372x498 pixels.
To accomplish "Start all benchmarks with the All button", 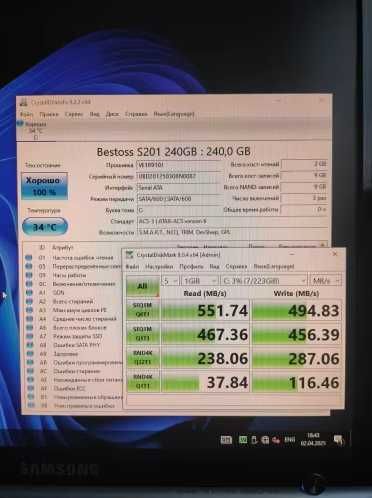I will [x=143, y=286].
